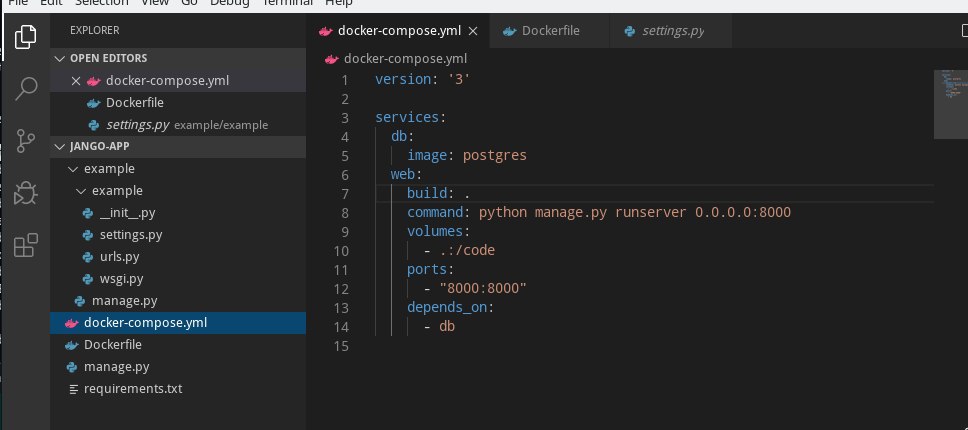Image resolution: width=968 pixels, height=430 pixels.
Task: Switch to the Dockerfile tab
Action: pyautogui.click(x=550, y=31)
